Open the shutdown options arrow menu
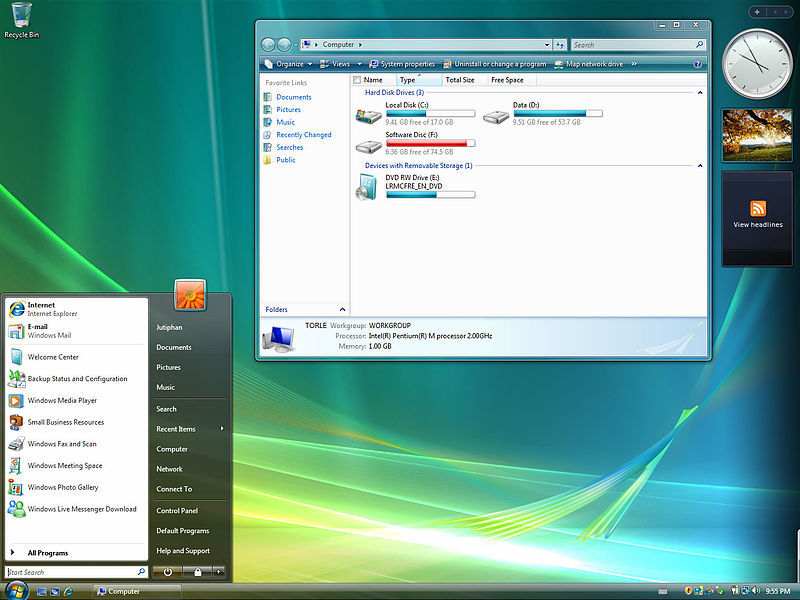800x600 pixels. pos(219,572)
